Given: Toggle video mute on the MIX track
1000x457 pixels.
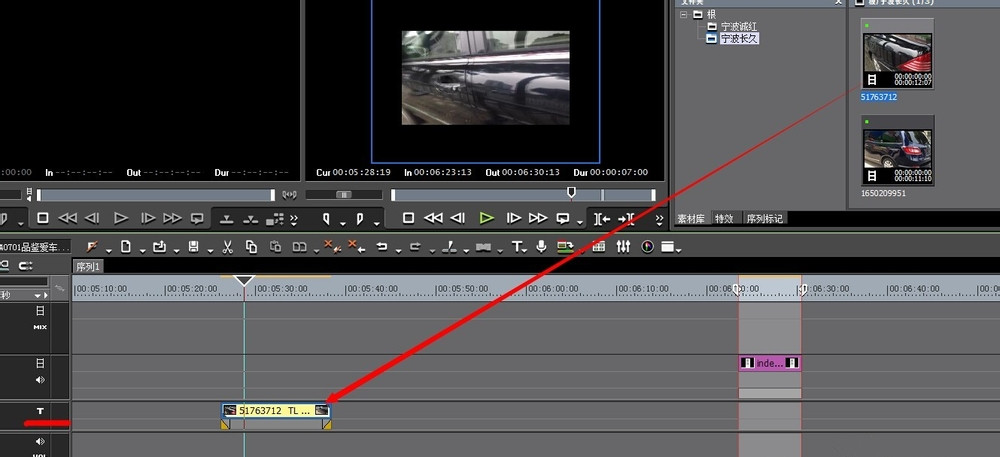Looking at the screenshot, I should point(40,311).
